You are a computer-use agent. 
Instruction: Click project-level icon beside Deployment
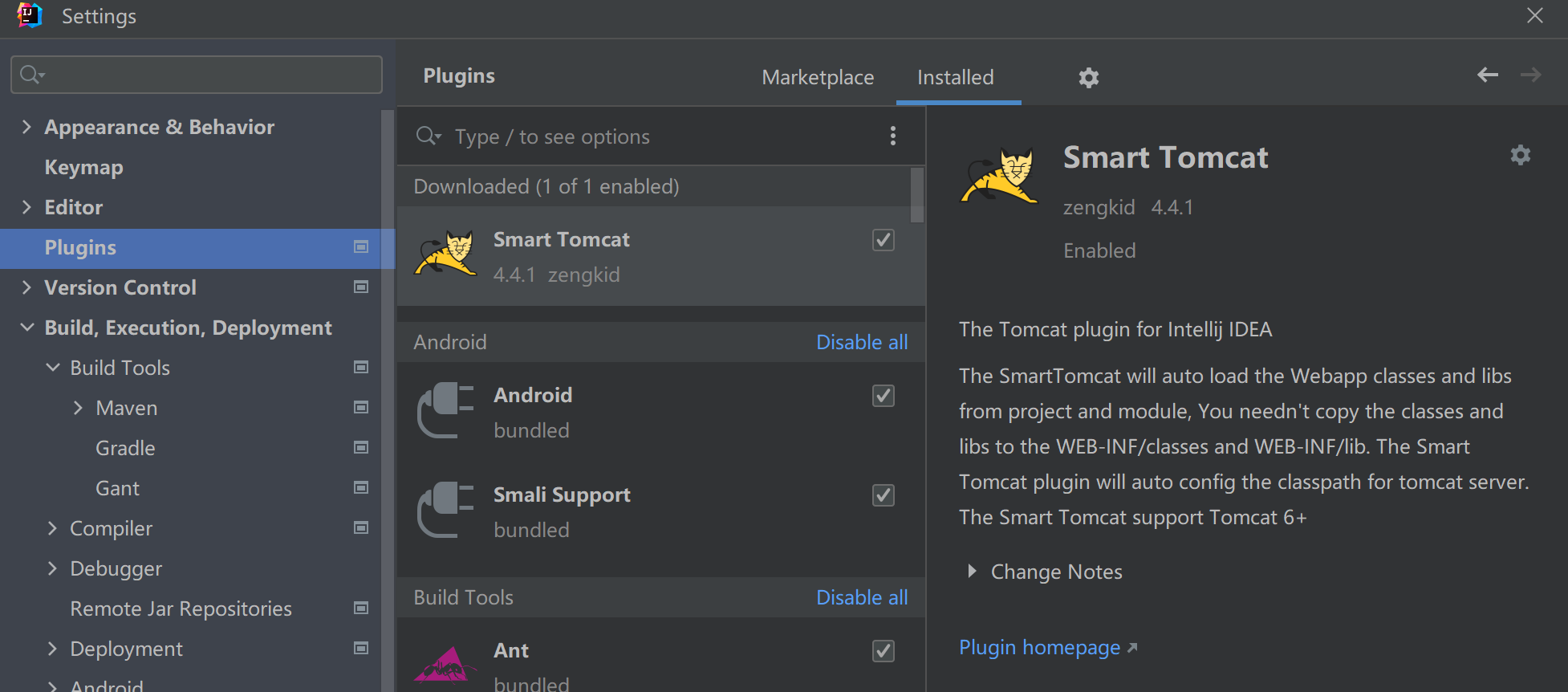361,648
